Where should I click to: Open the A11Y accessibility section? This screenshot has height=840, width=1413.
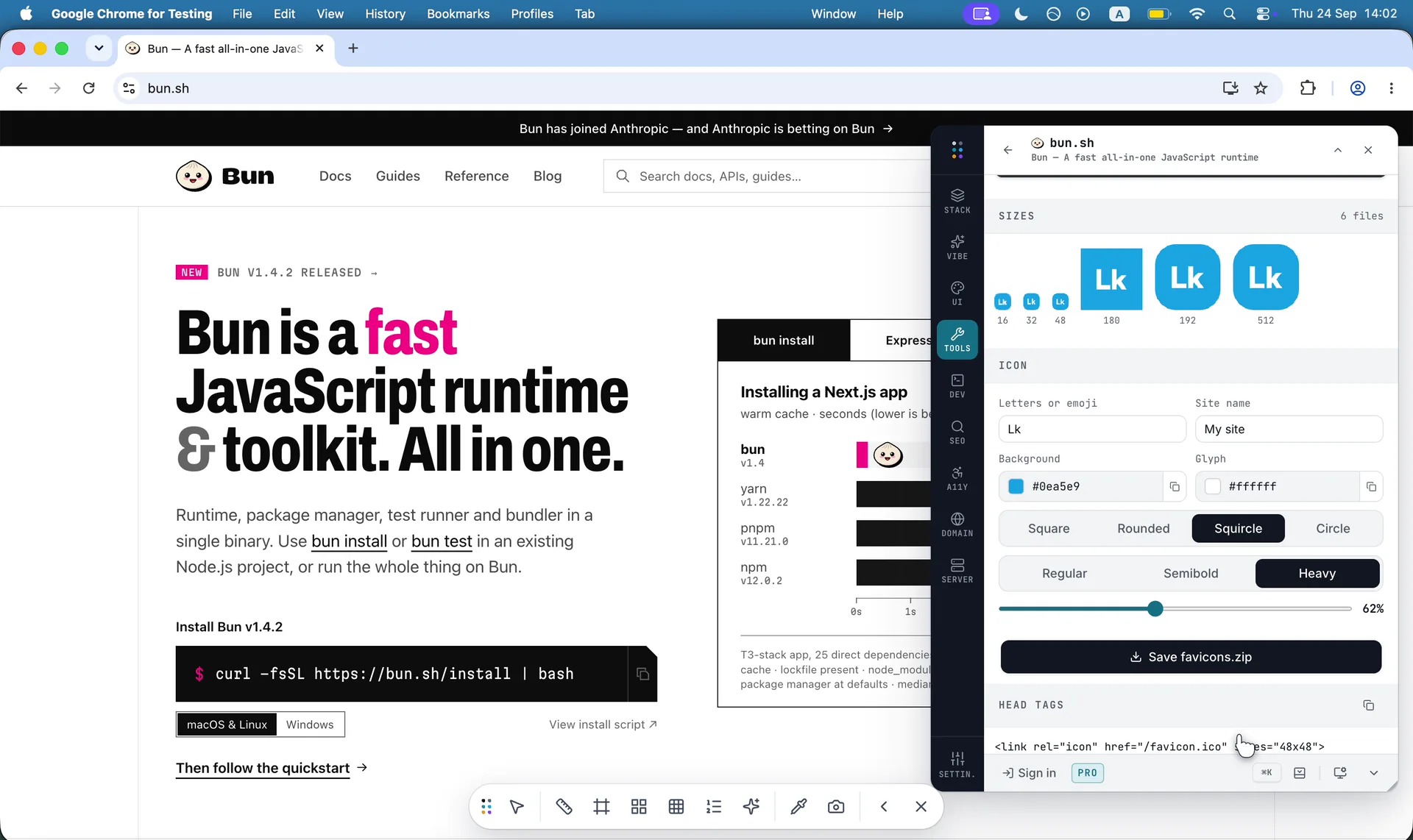click(x=957, y=478)
